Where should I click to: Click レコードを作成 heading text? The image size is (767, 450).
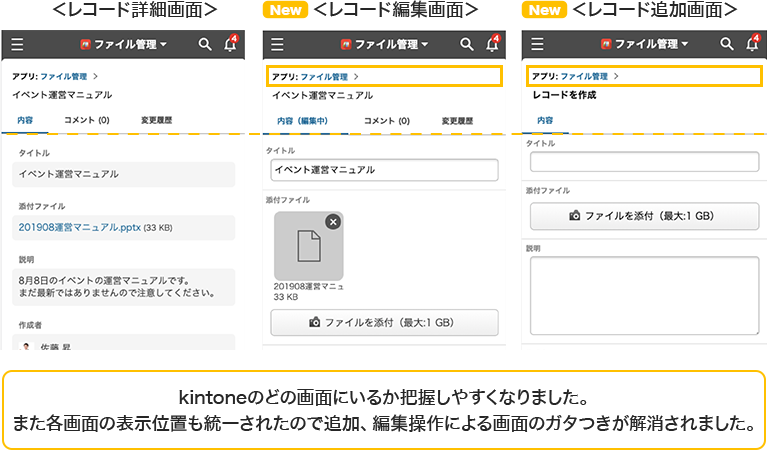[564, 95]
